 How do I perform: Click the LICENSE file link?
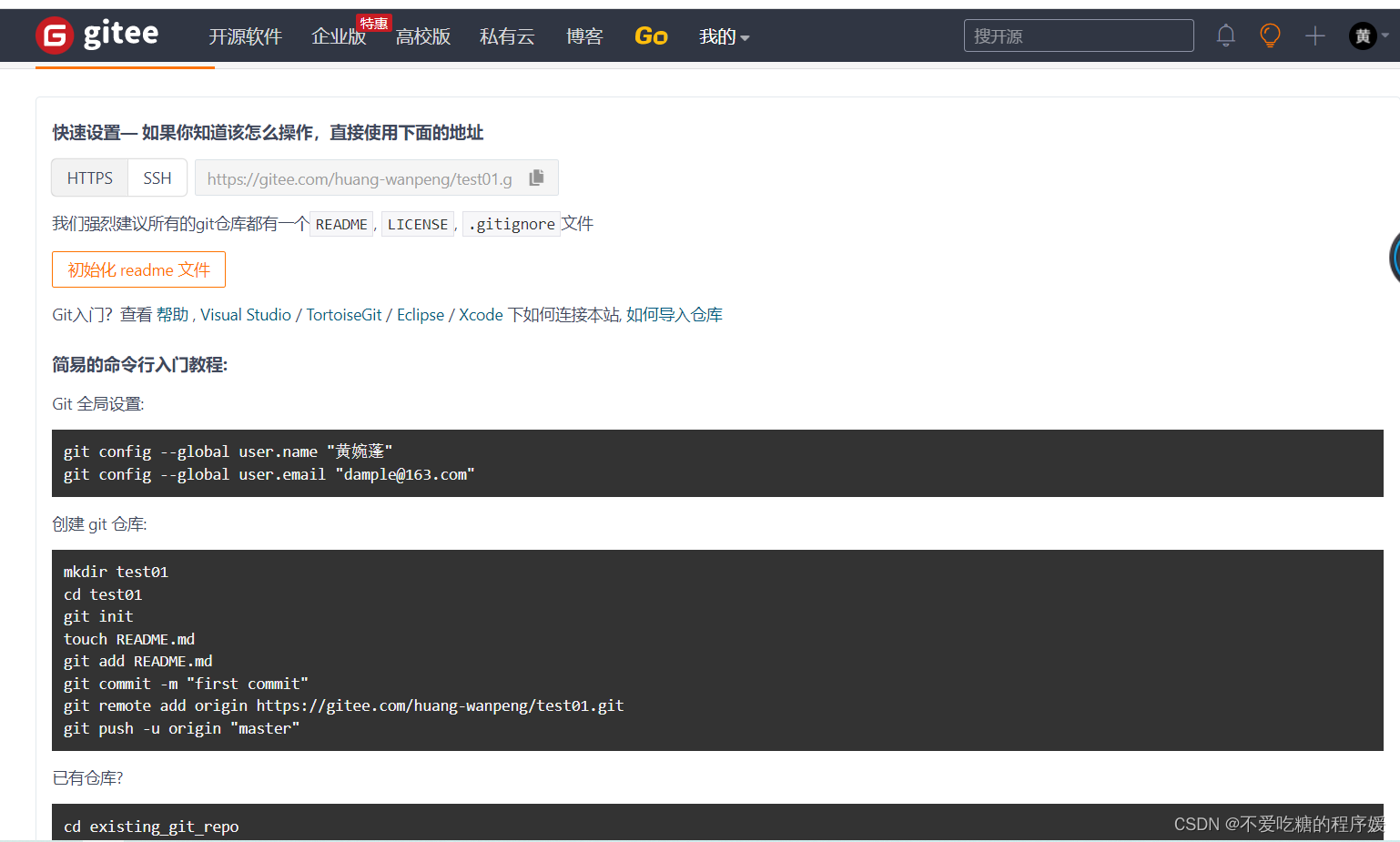tap(418, 224)
